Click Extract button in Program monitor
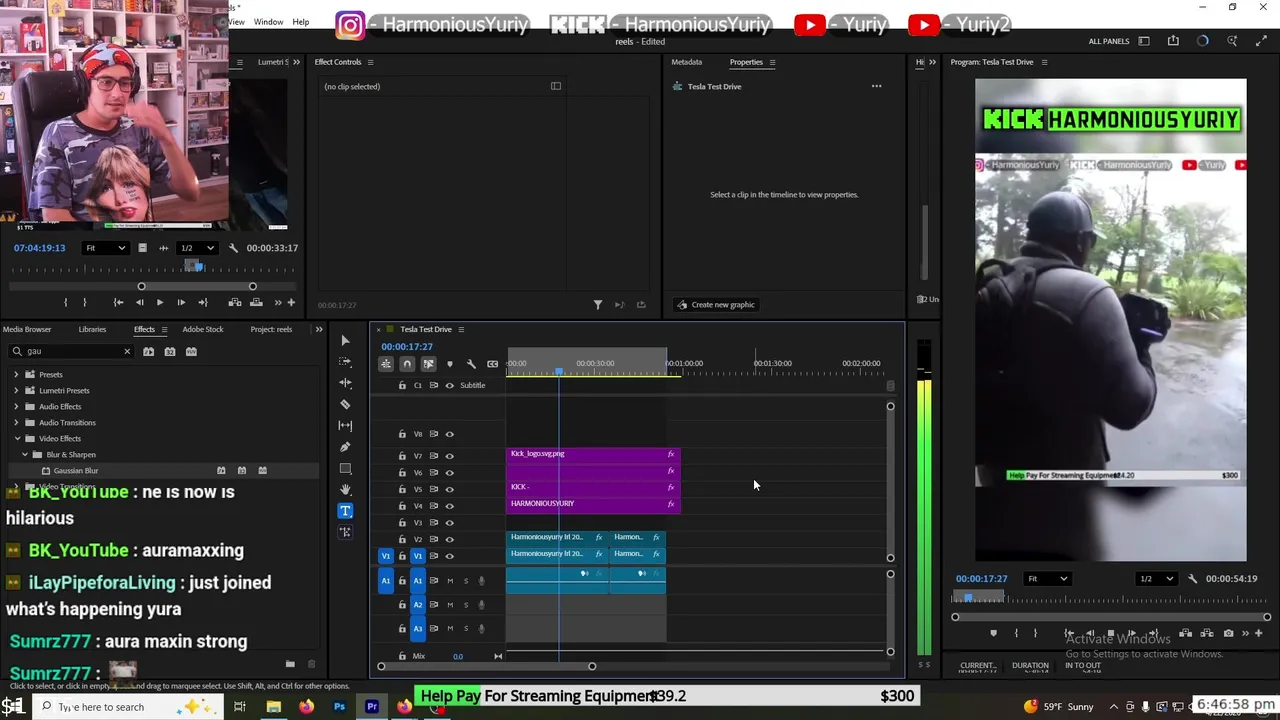This screenshot has height=720, width=1280. pos(1207,633)
